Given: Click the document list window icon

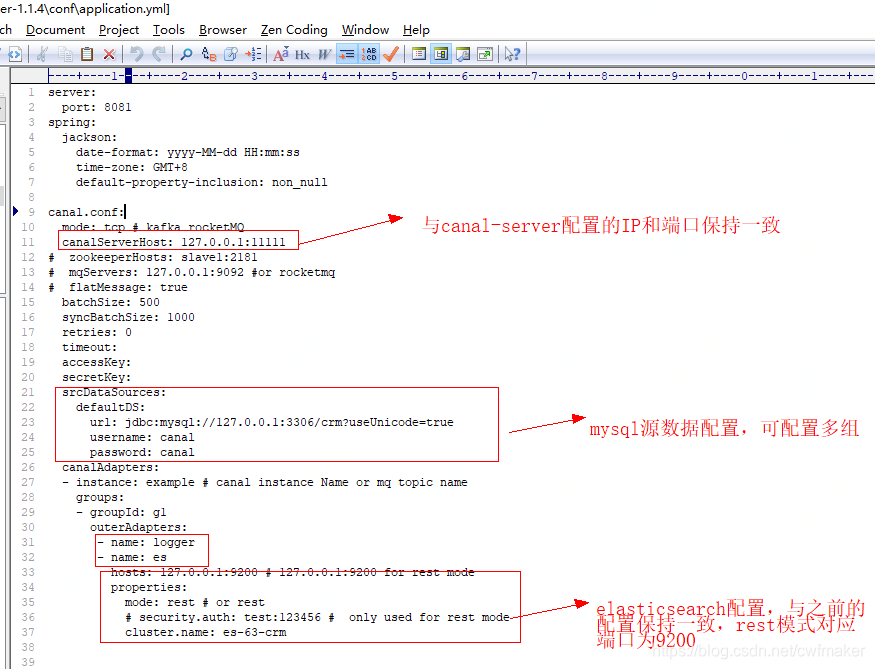Looking at the screenshot, I should [419, 54].
